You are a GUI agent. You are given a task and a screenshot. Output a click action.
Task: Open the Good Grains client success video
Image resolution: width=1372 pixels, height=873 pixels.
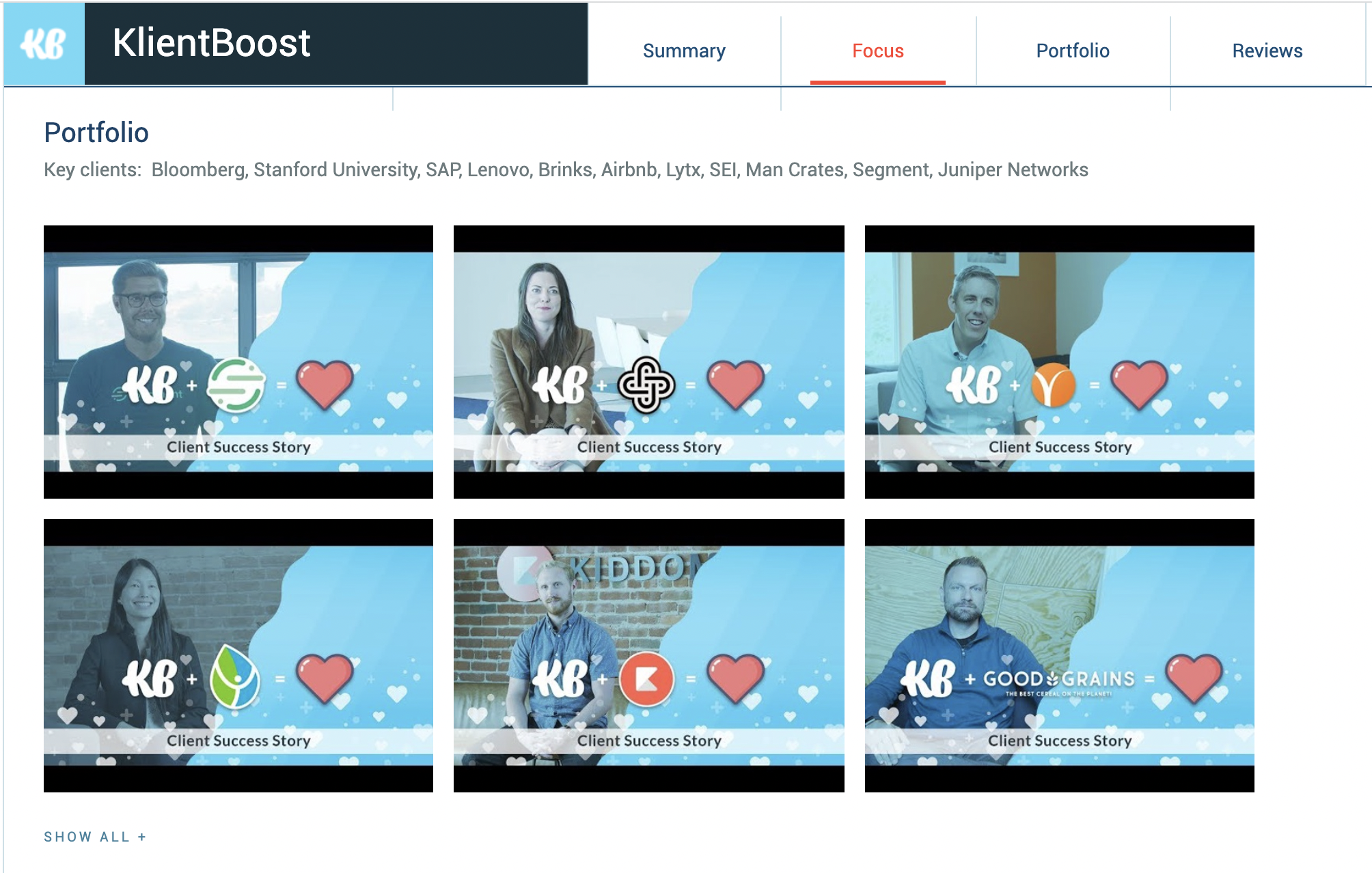pos(1060,656)
